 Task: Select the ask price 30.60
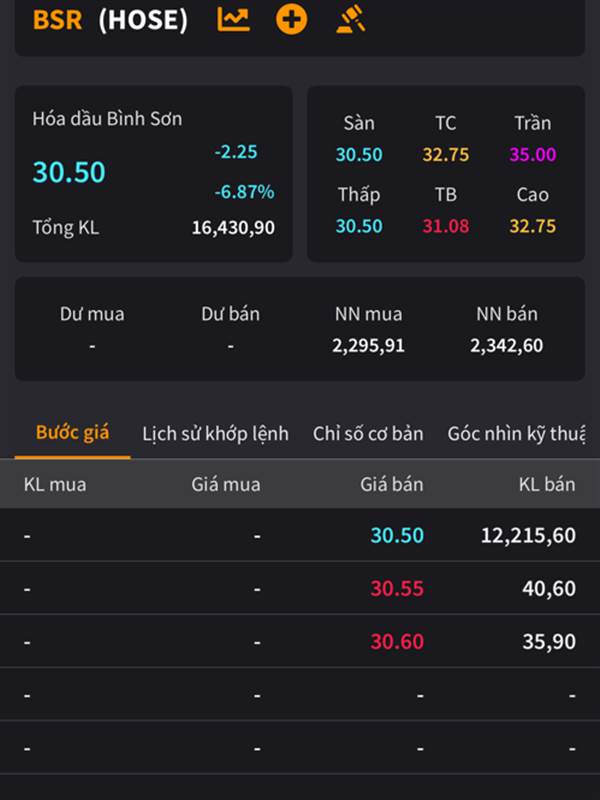click(397, 641)
